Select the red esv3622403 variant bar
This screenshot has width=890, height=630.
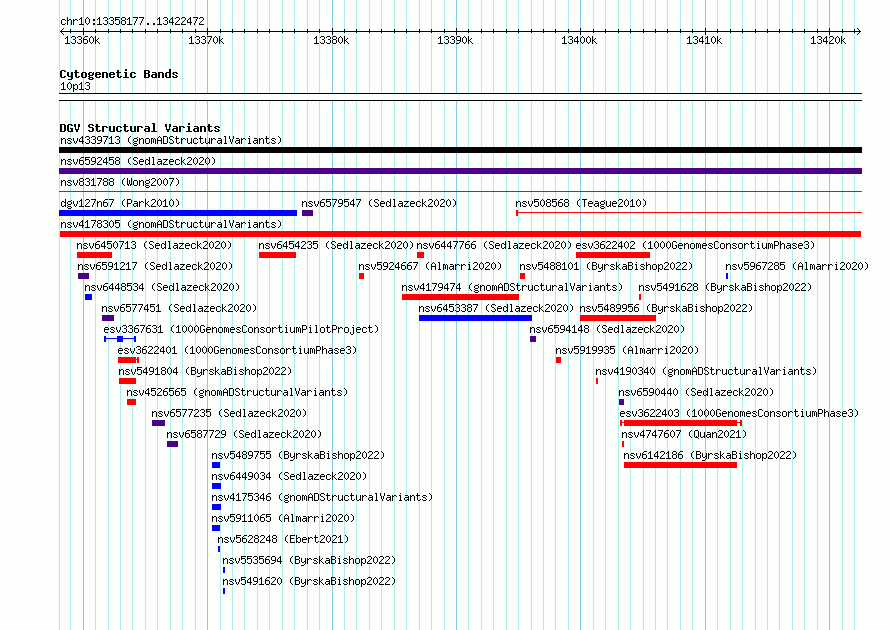click(681, 423)
